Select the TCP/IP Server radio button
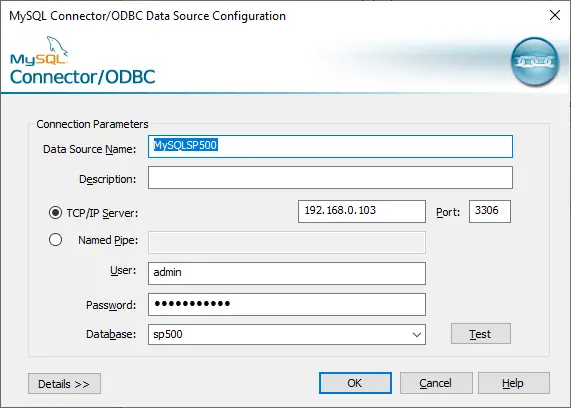The width and height of the screenshot is (571, 408). (x=55, y=213)
